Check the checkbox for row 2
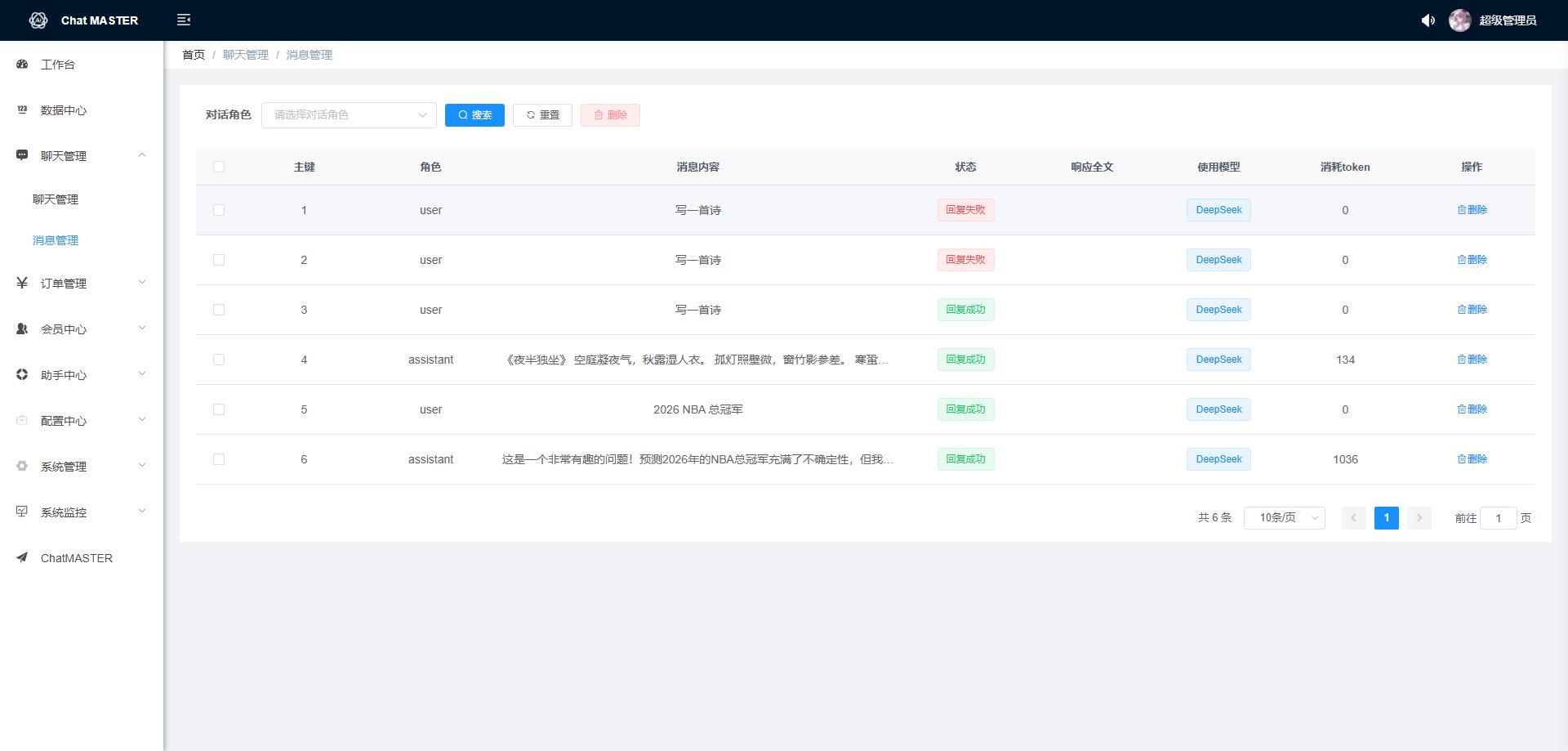 (x=219, y=260)
